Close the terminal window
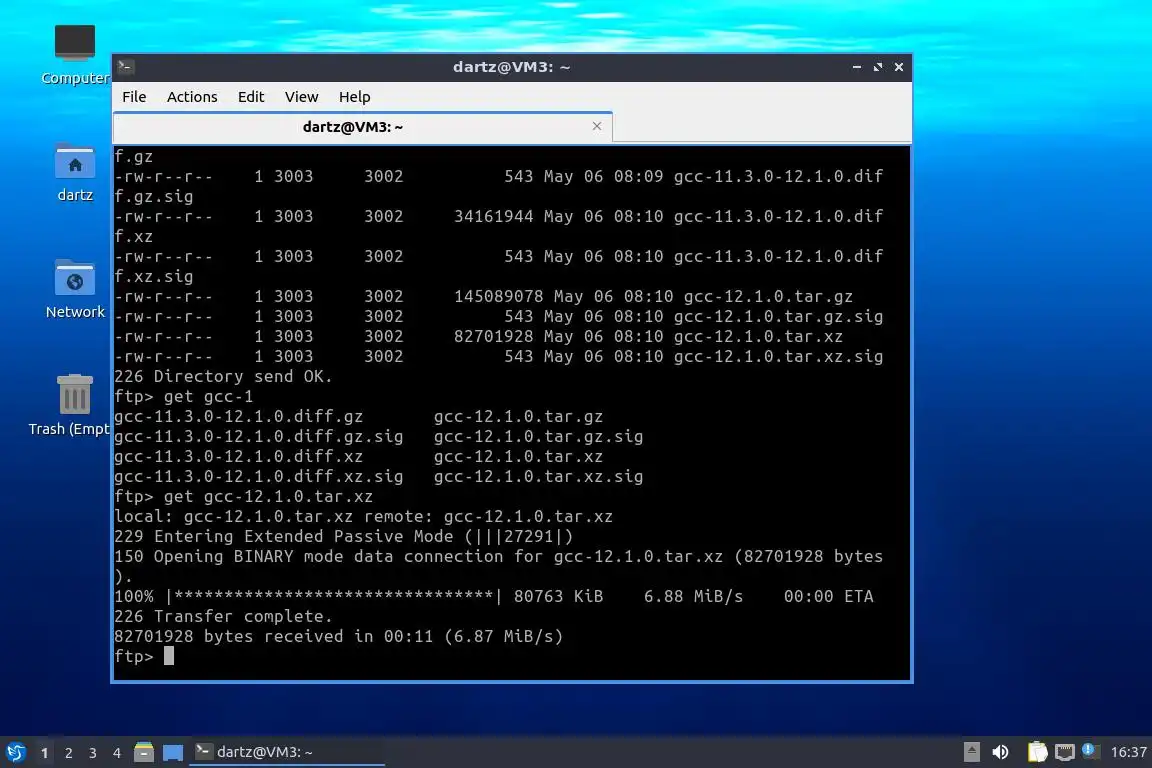1152x768 pixels. coord(899,67)
